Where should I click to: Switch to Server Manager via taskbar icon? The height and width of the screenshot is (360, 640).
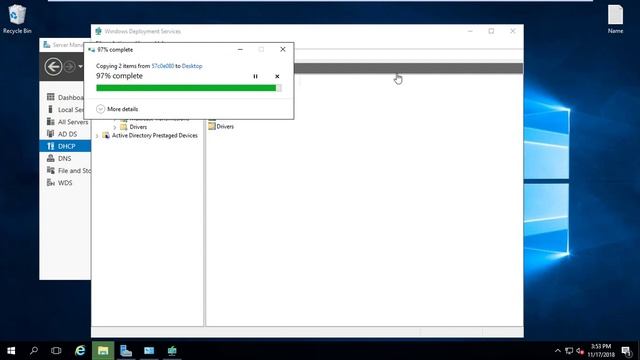(126, 351)
